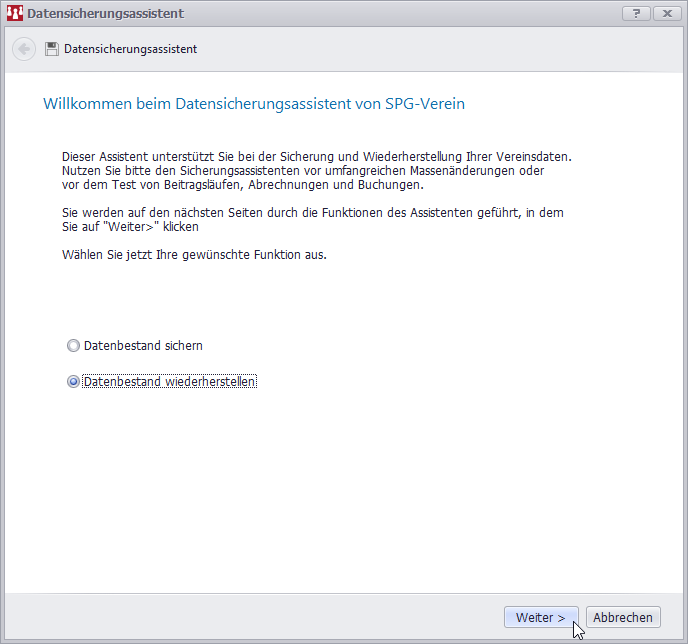This screenshot has width=688, height=644.
Task: Click the header label beside the floppy icon
Action: coord(130,49)
